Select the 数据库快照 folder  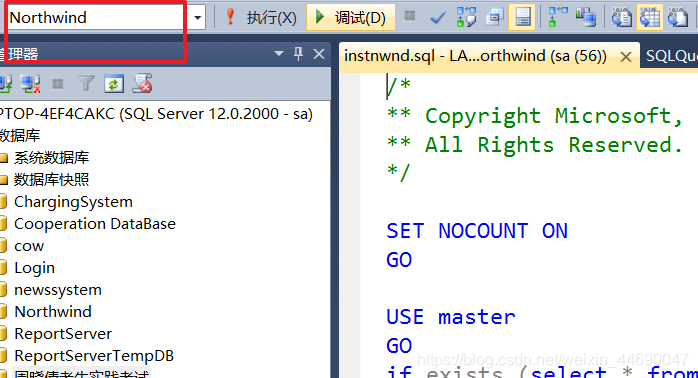click(x=51, y=180)
